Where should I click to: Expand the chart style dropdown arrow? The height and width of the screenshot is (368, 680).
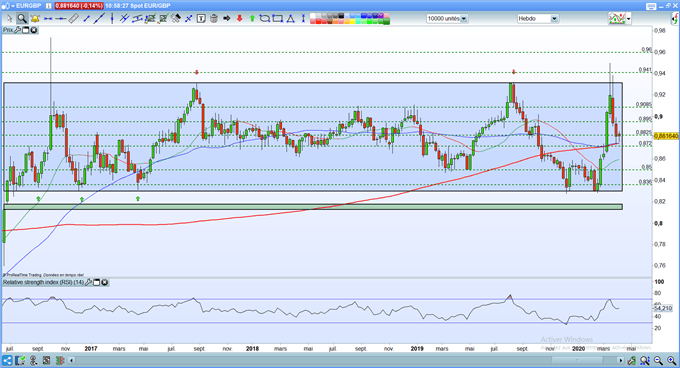pos(628,19)
